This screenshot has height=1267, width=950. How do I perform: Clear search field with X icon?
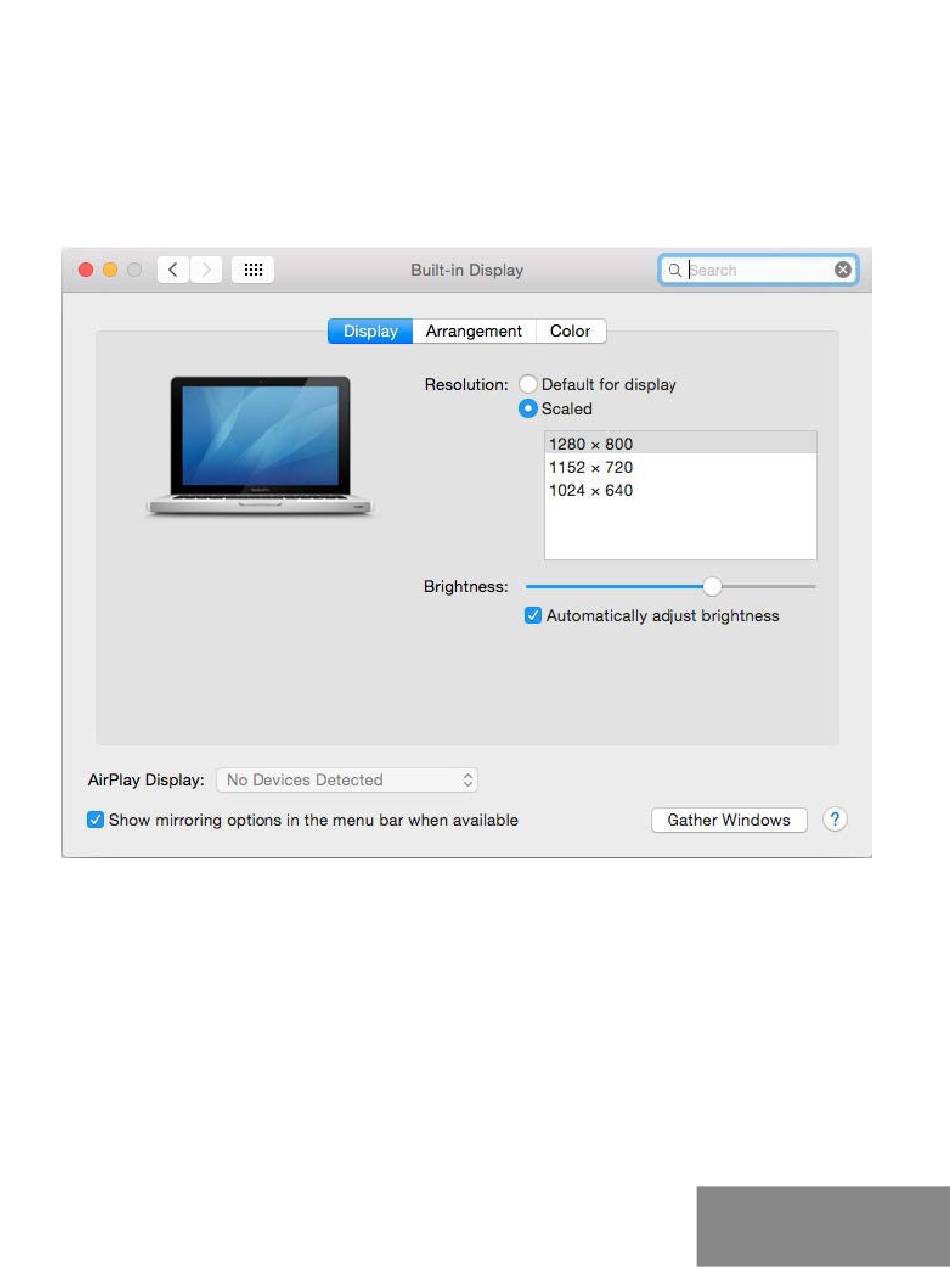click(x=843, y=270)
